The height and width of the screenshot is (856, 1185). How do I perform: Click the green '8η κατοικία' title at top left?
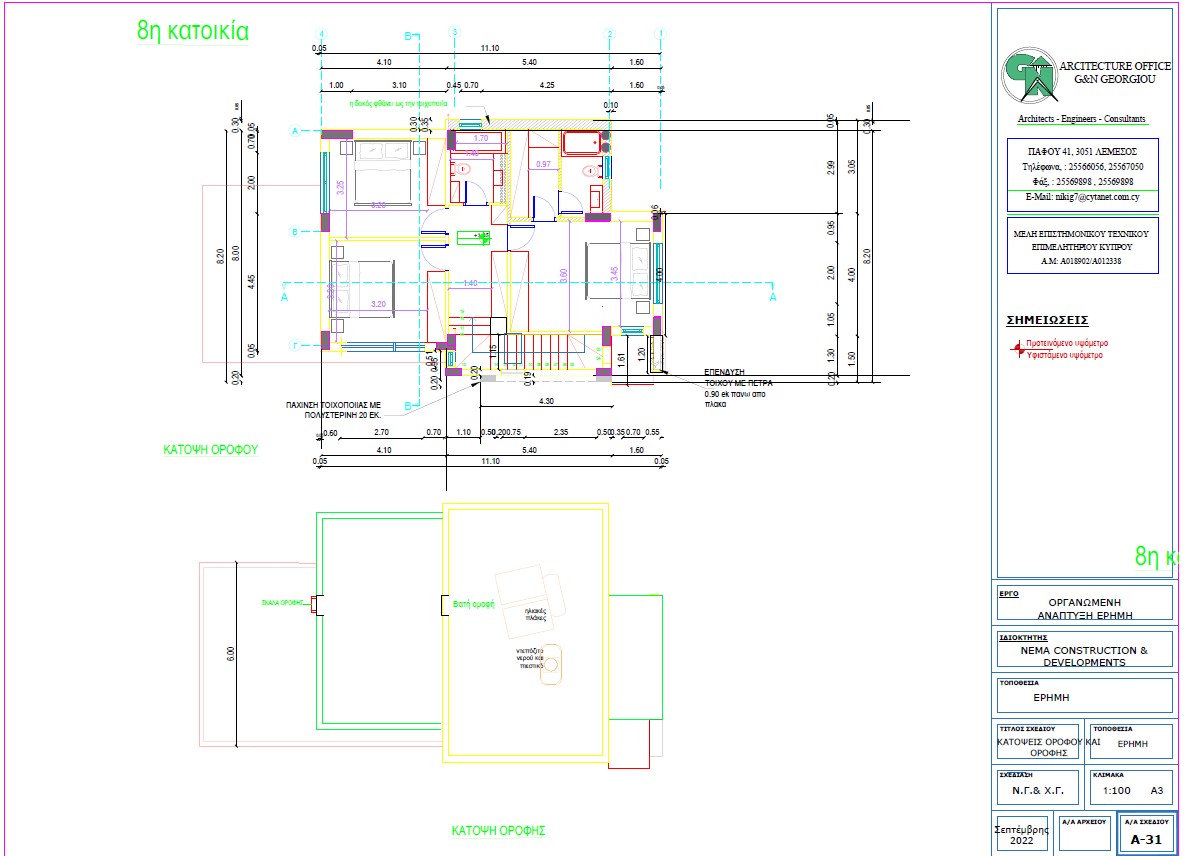193,31
